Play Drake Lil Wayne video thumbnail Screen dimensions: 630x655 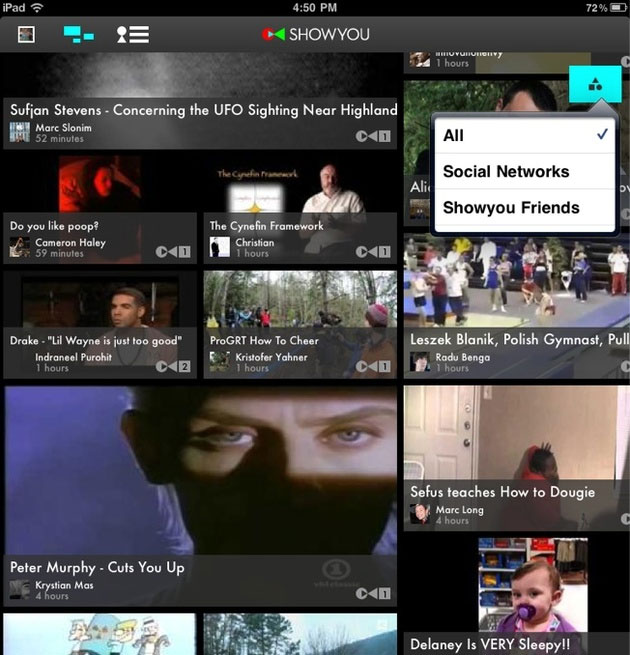pos(100,325)
